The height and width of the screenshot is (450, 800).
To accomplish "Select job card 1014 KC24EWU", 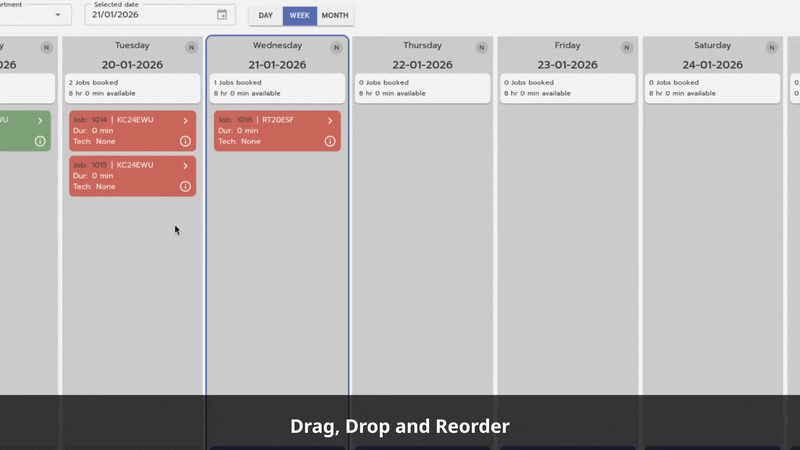I will point(133,131).
